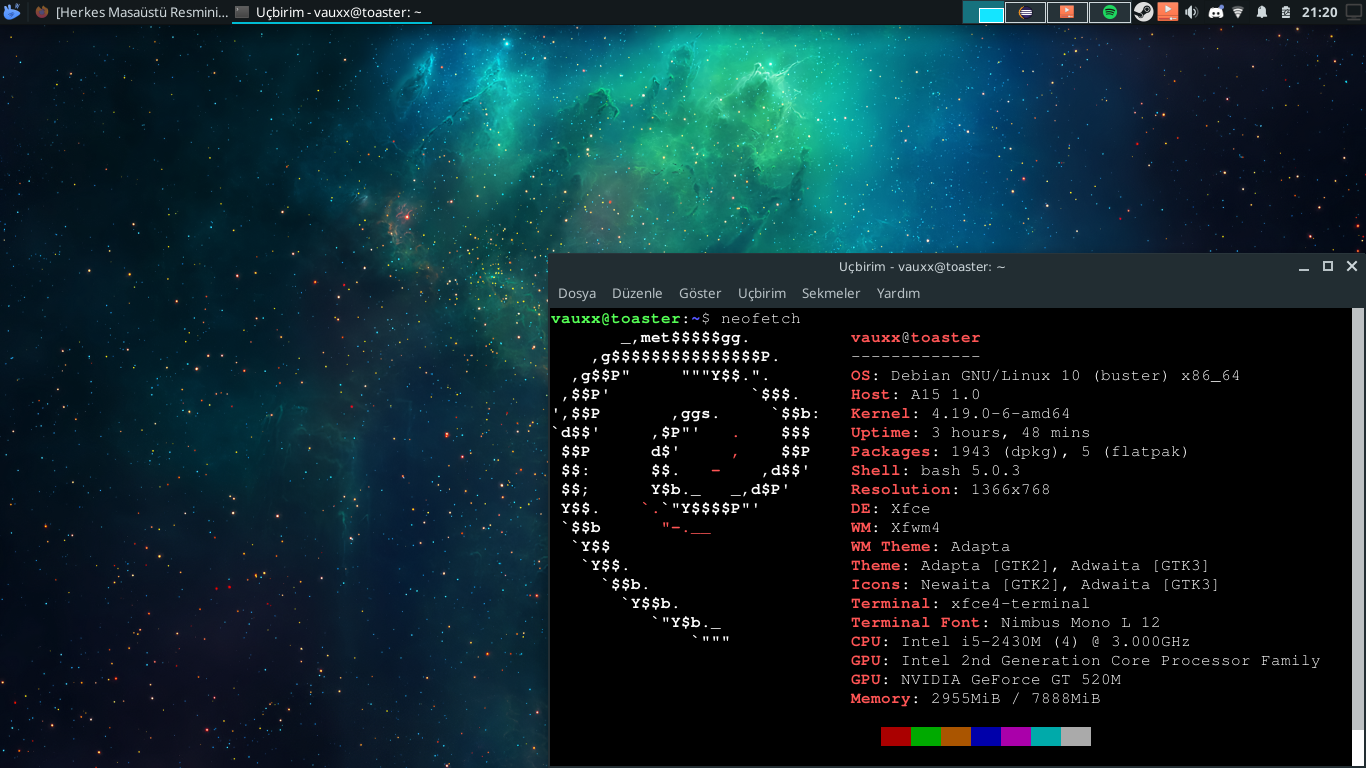Screen dimensions: 1366x768
Task: Open the notifications bell icon
Action: coord(1262,12)
